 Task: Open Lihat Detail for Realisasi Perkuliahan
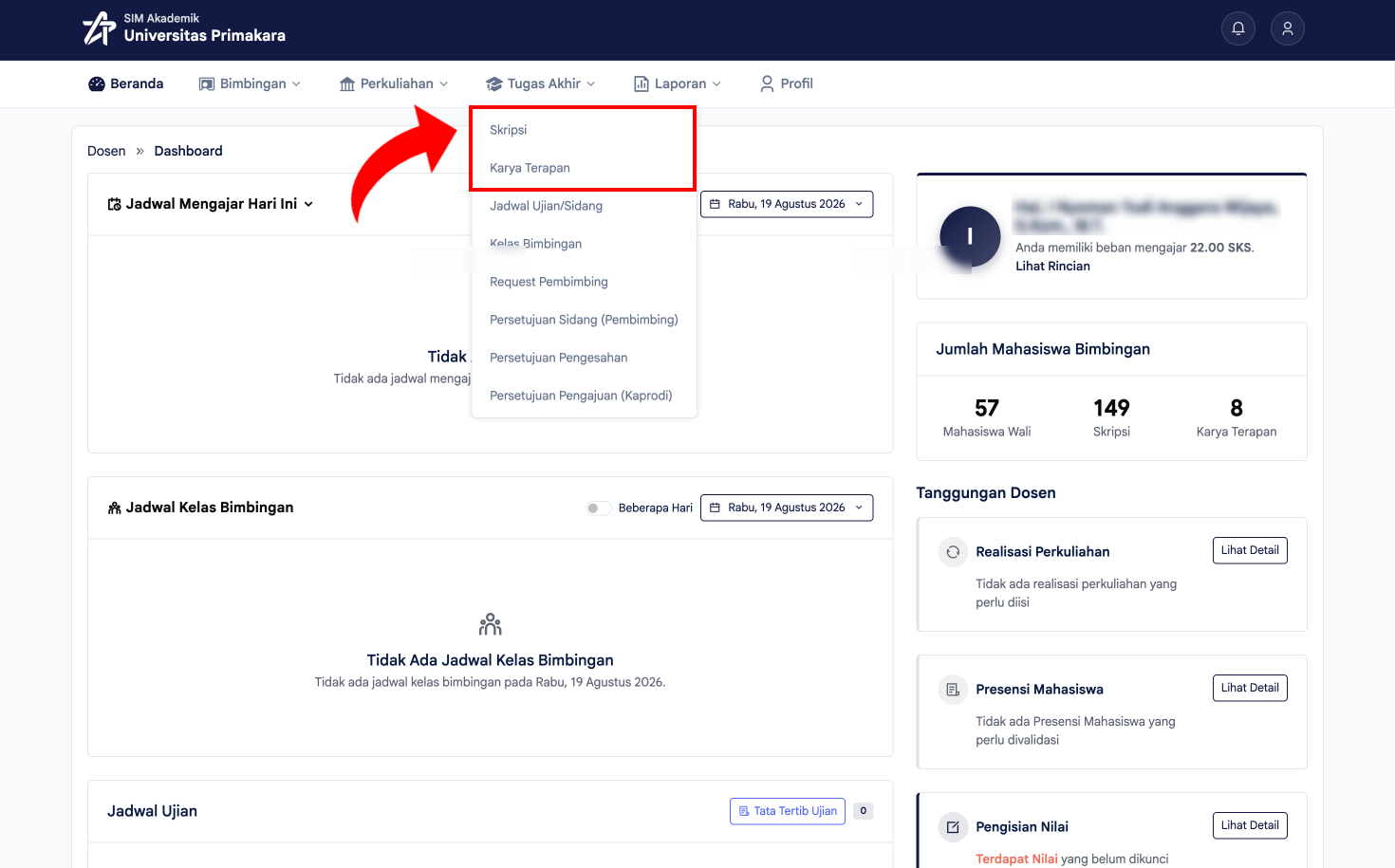1250,550
